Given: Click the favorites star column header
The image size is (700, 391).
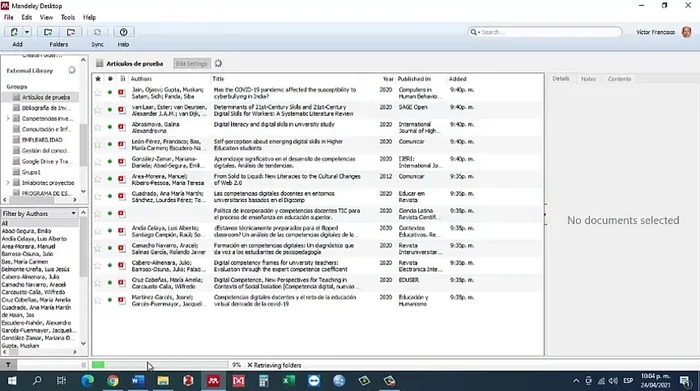Looking at the screenshot, I should [98, 79].
